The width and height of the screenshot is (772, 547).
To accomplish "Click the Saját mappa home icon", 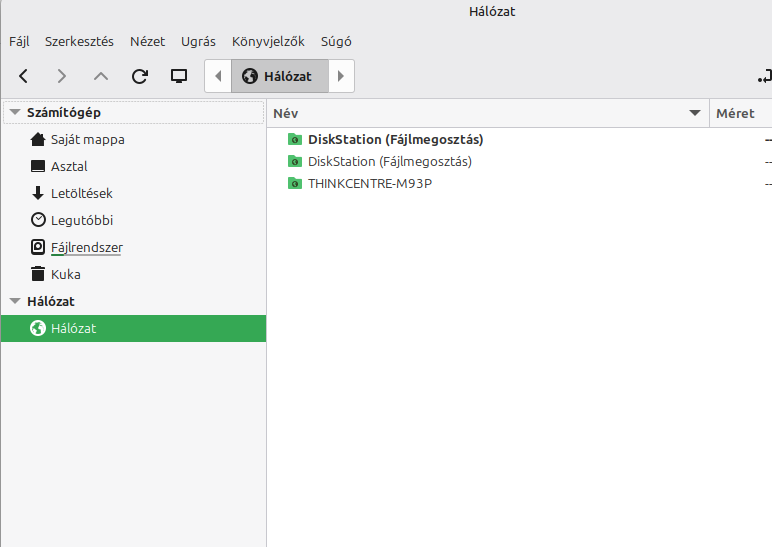I will coord(38,139).
